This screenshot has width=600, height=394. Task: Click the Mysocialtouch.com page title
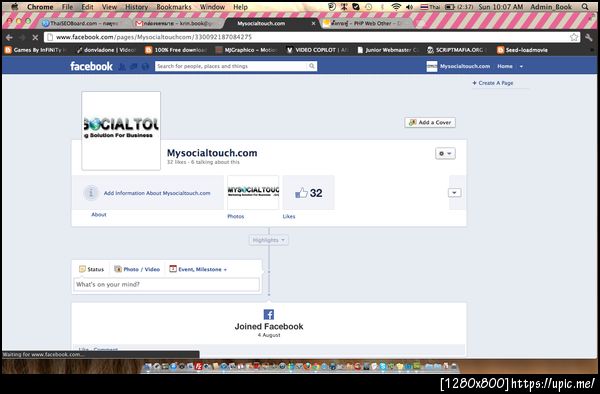(212, 153)
